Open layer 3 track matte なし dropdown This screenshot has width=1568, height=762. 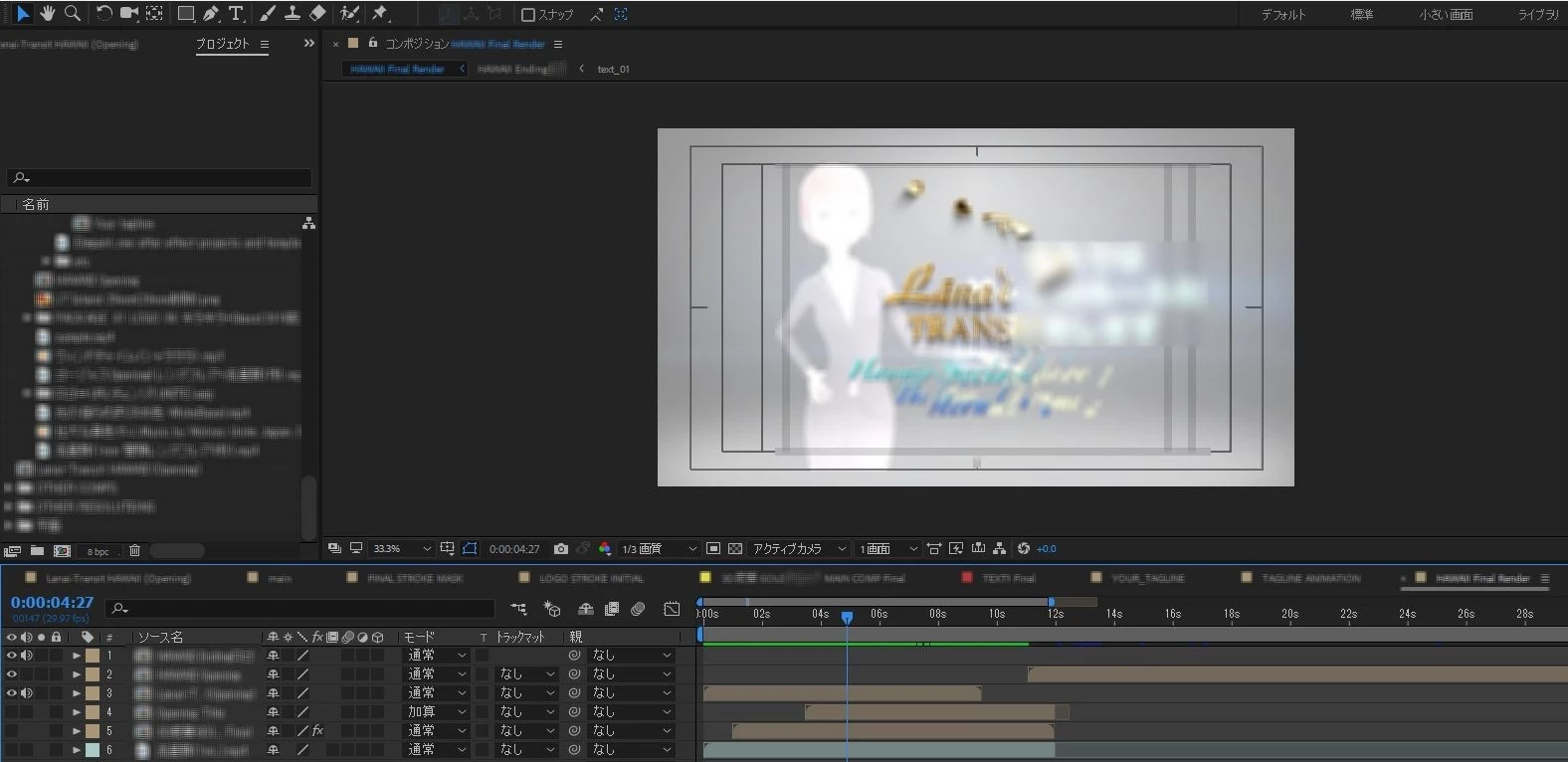tap(527, 692)
